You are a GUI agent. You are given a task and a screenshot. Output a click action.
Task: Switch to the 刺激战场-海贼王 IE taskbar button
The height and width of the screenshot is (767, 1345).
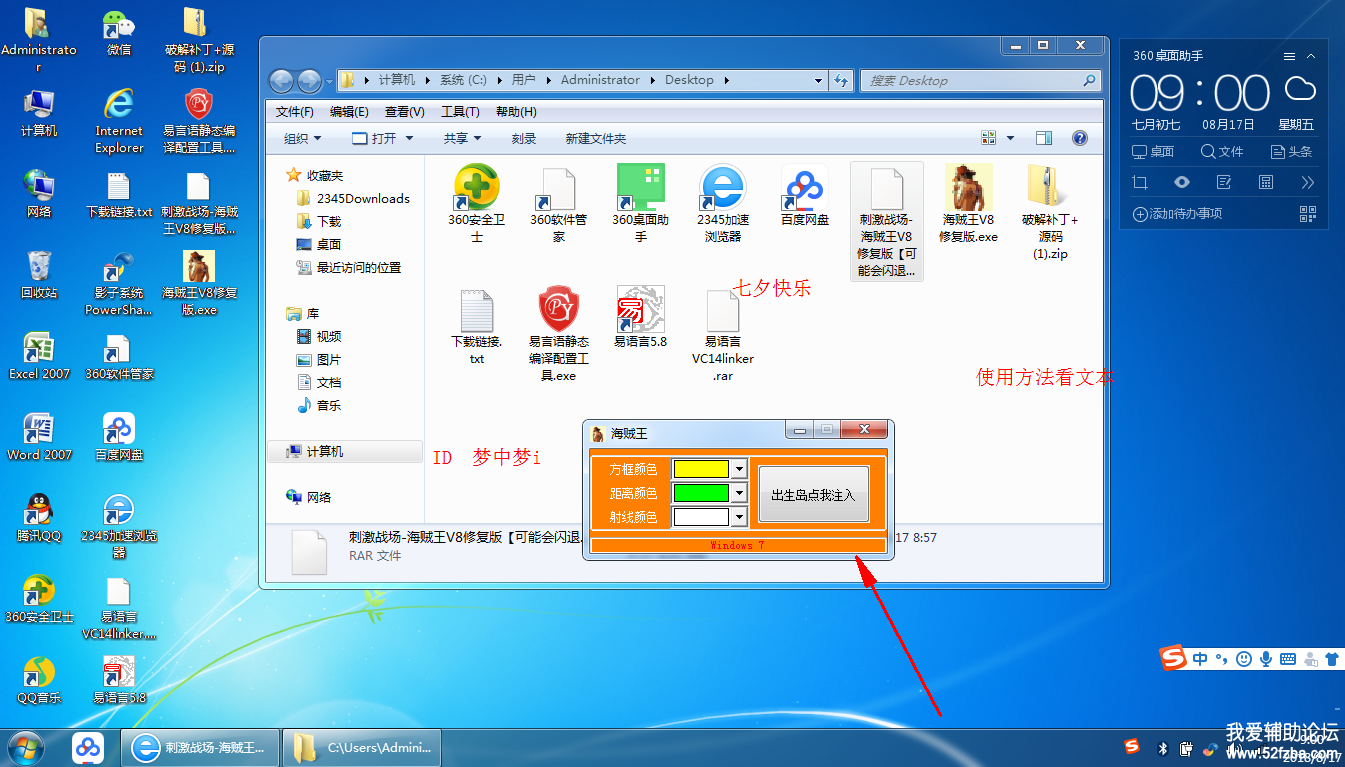[x=198, y=747]
